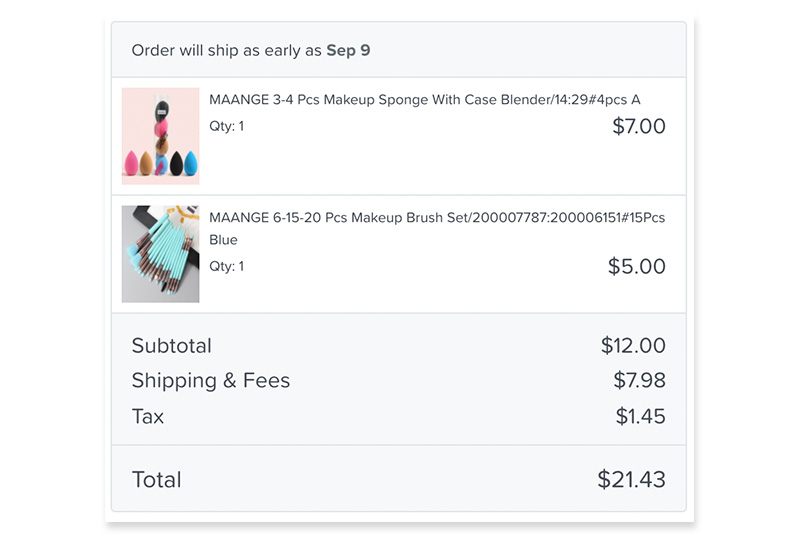This screenshot has width=800, height=536.
Task: Click the Shipping & Fees label
Action: pyautogui.click(x=211, y=381)
